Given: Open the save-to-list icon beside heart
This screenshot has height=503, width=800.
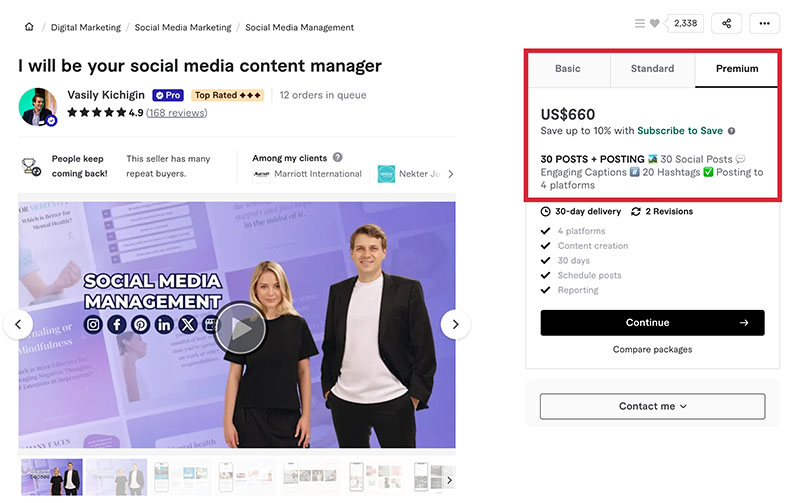Looking at the screenshot, I should pos(639,23).
